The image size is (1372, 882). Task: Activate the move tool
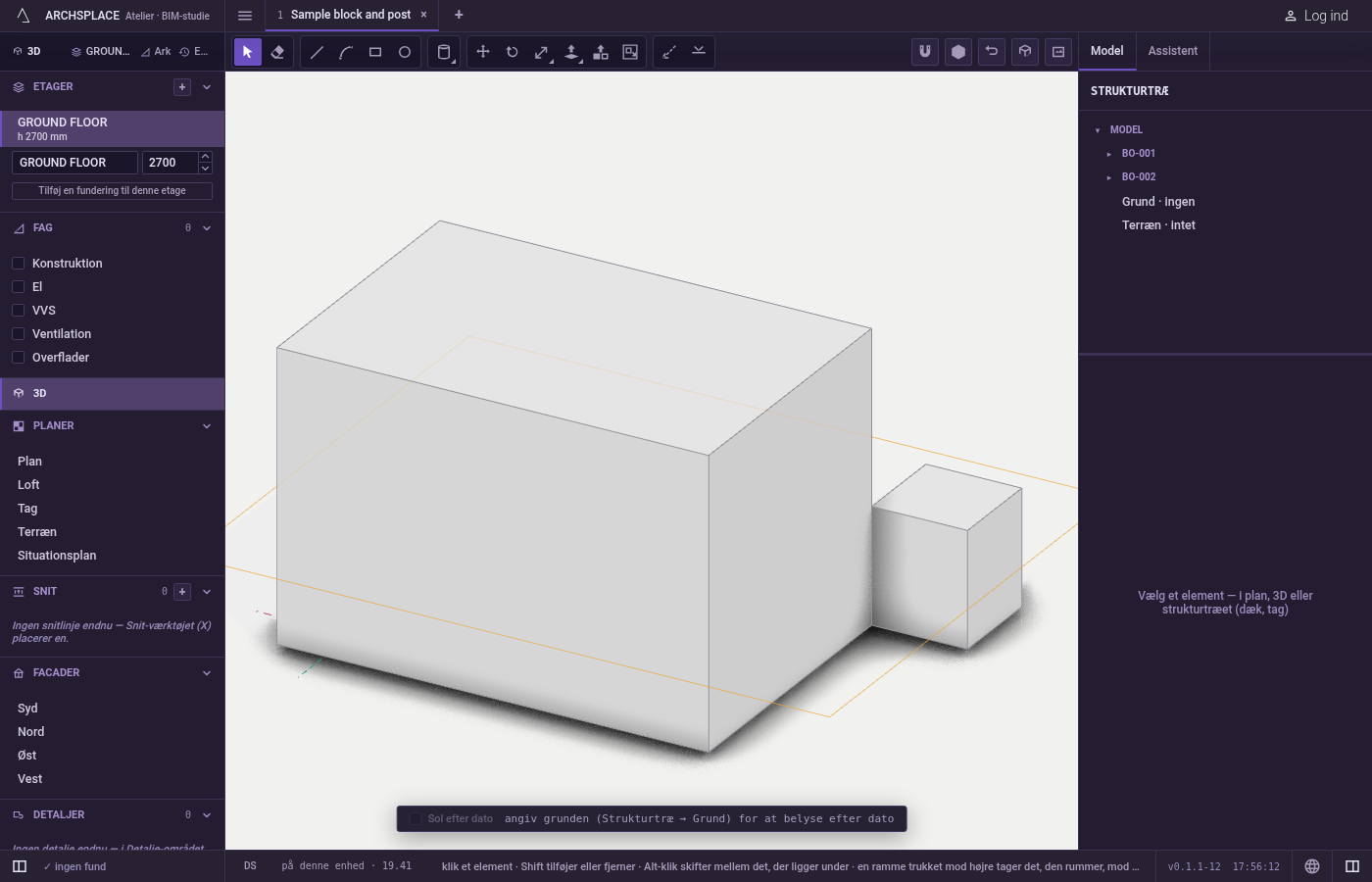click(x=483, y=52)
